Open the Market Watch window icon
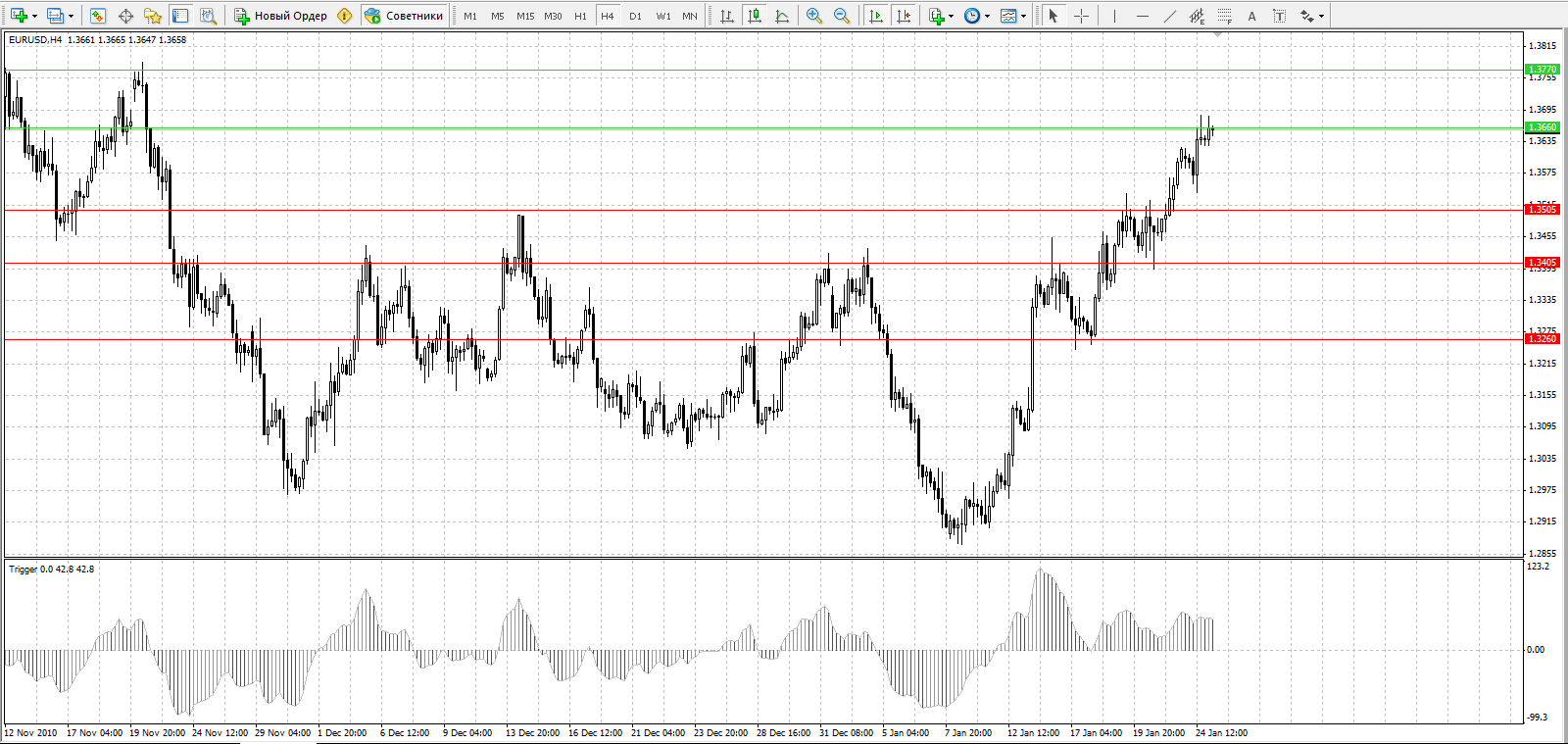 pyautogui.click(x=97, y=16)
